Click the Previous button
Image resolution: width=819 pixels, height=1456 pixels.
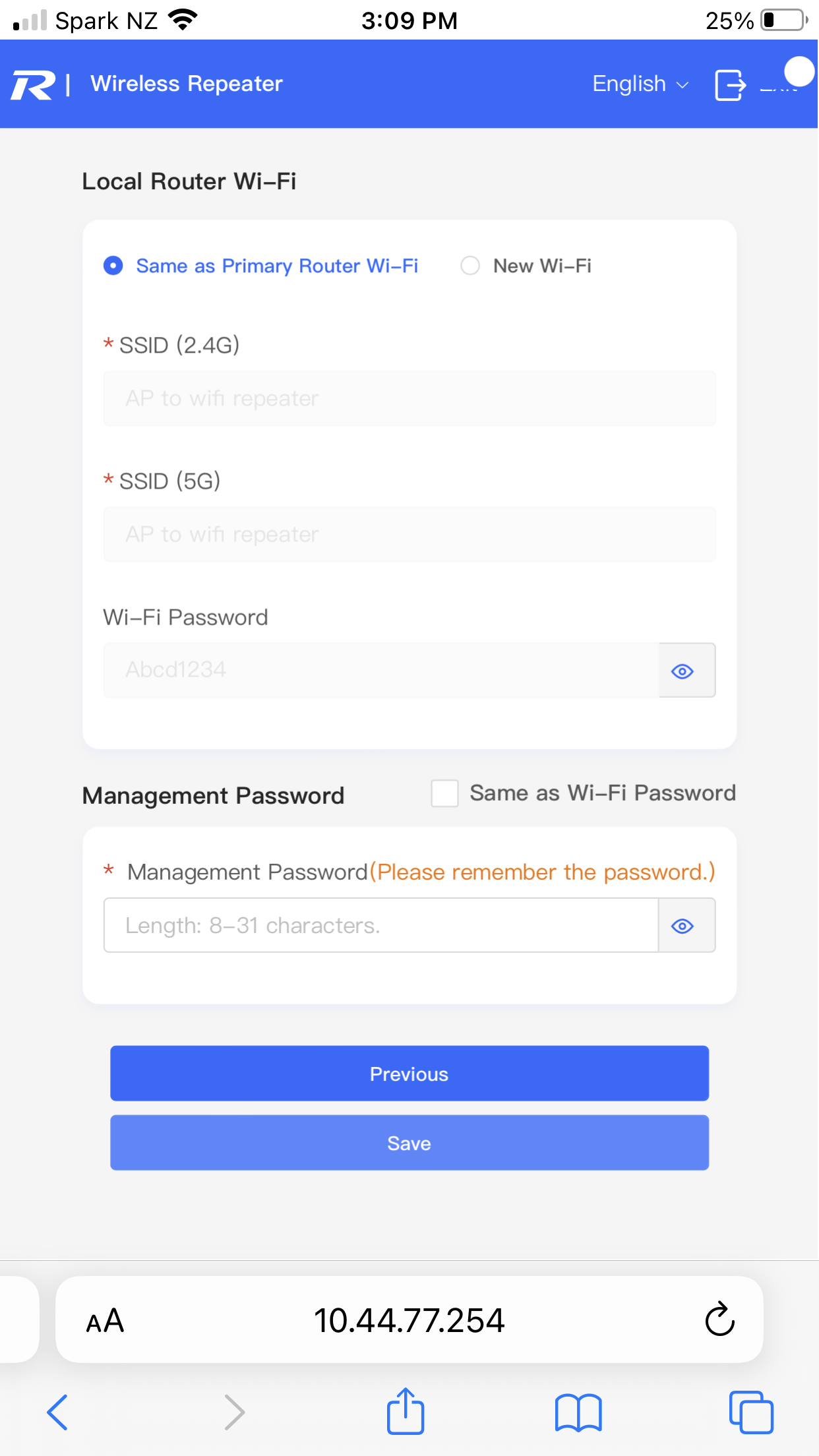click(x=409, y=1074)
